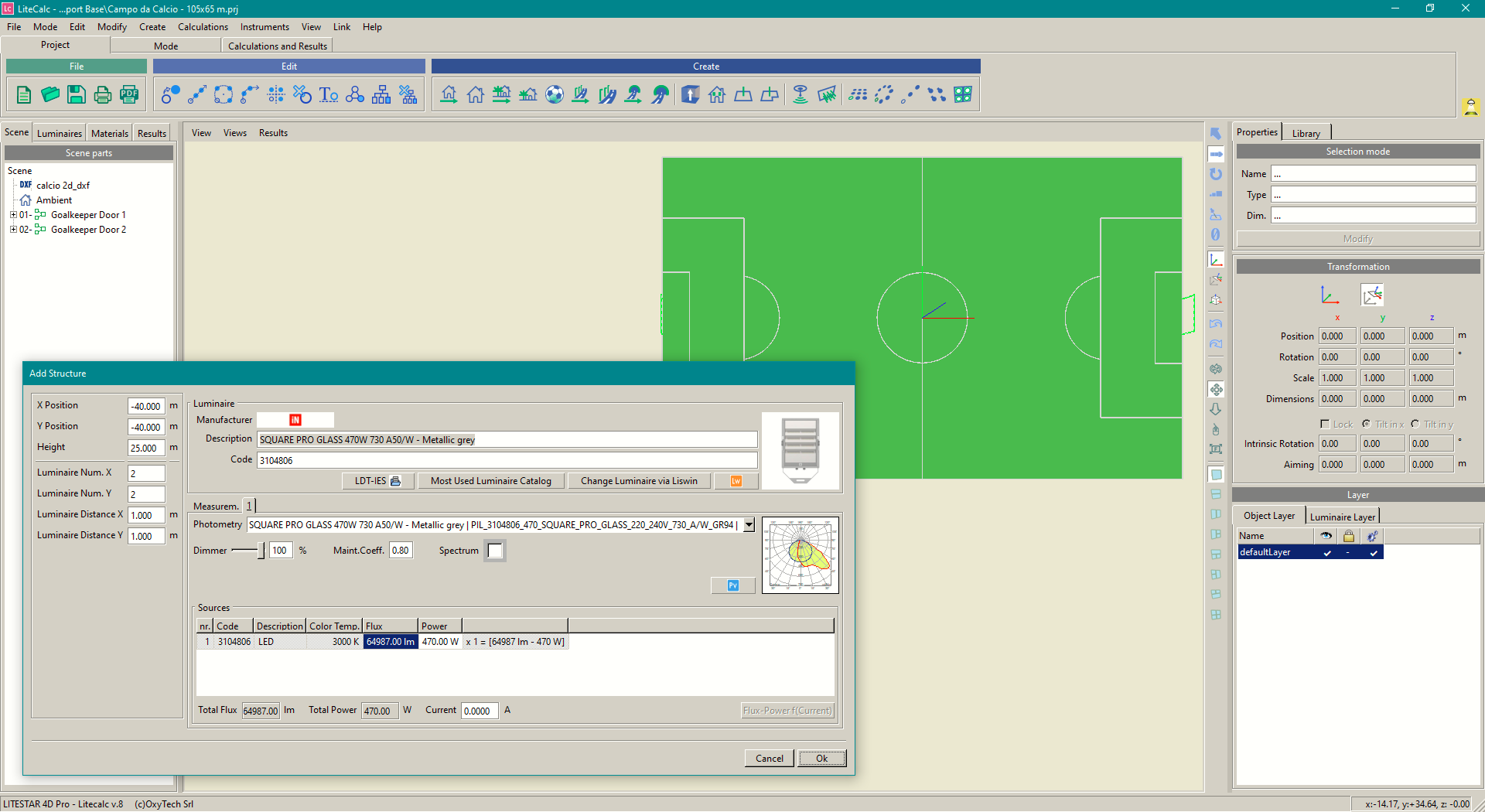Click the blue Pv photometric view button
Image resolution: width=1485 pixels, height=812 pixels.
click(732, 585)
